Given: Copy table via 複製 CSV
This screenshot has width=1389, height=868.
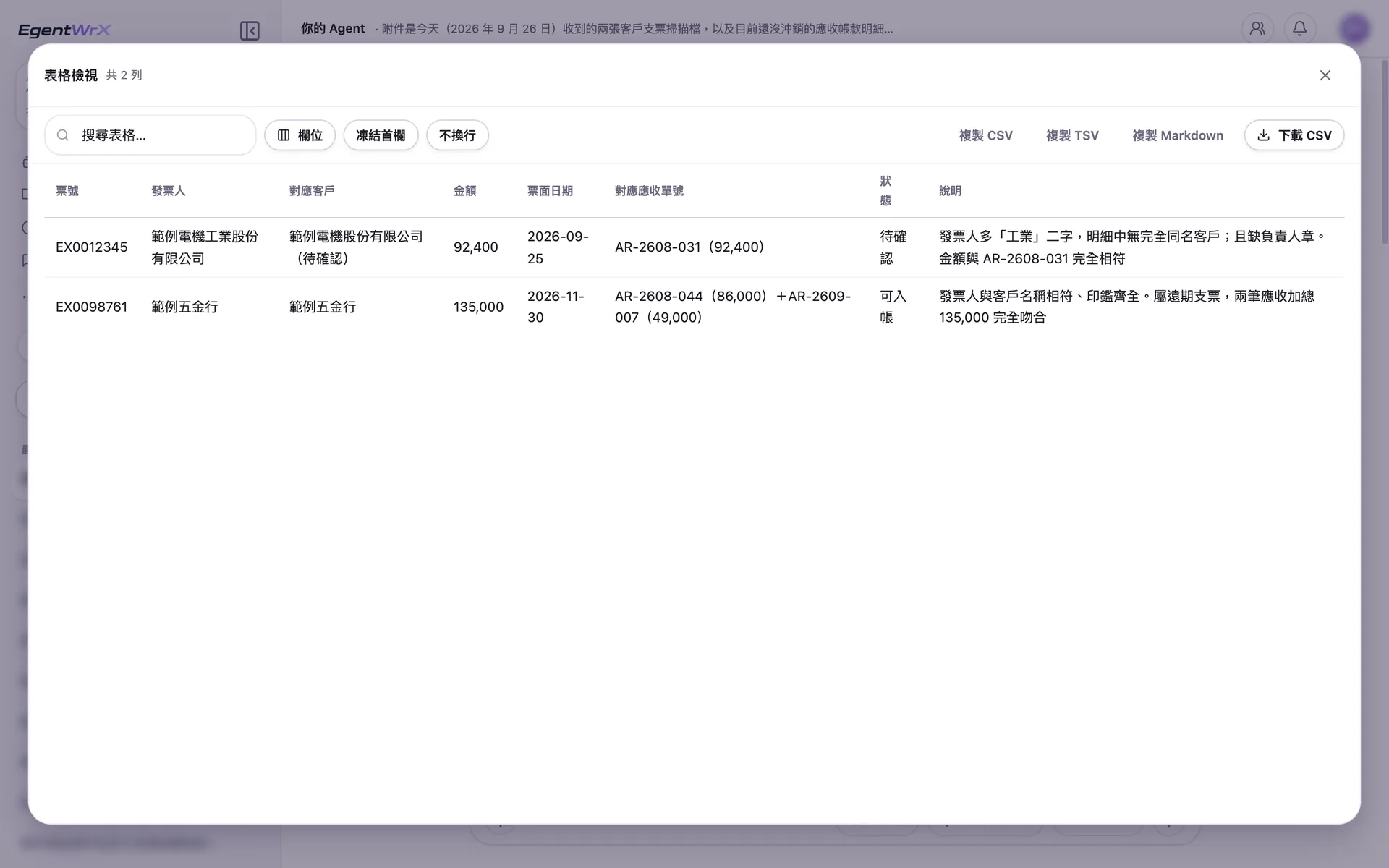Looking at the screenshot, I should pyautogui.click(x=985, y=135).
